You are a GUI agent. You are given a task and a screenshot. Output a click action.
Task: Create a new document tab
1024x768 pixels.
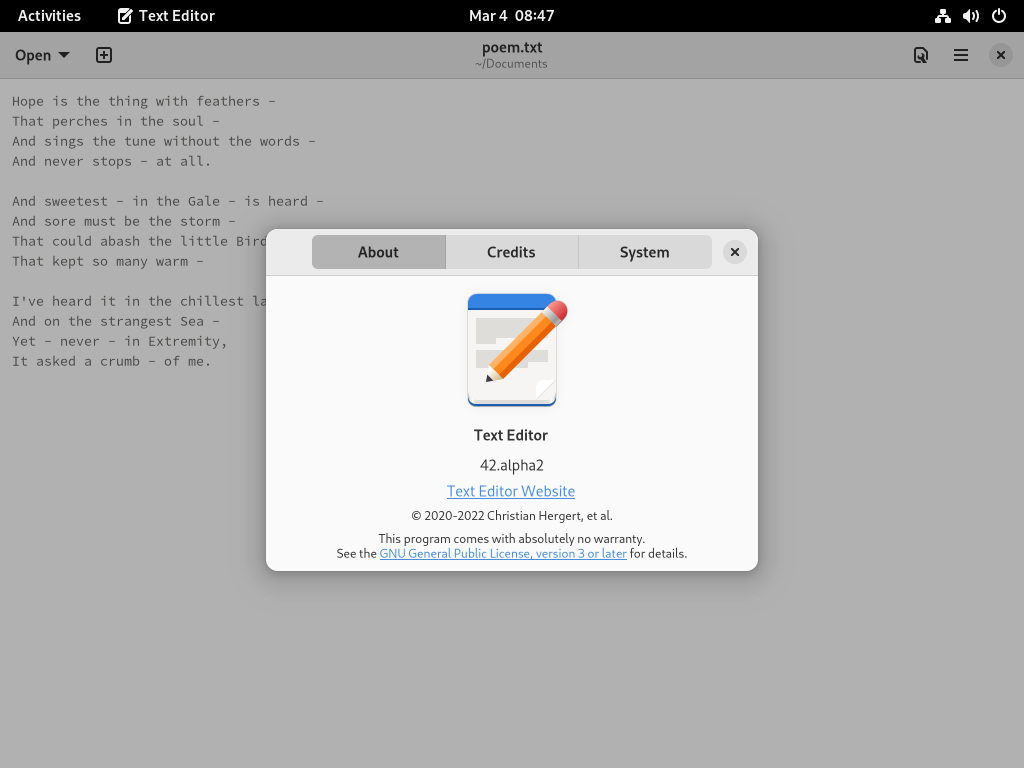104,55
